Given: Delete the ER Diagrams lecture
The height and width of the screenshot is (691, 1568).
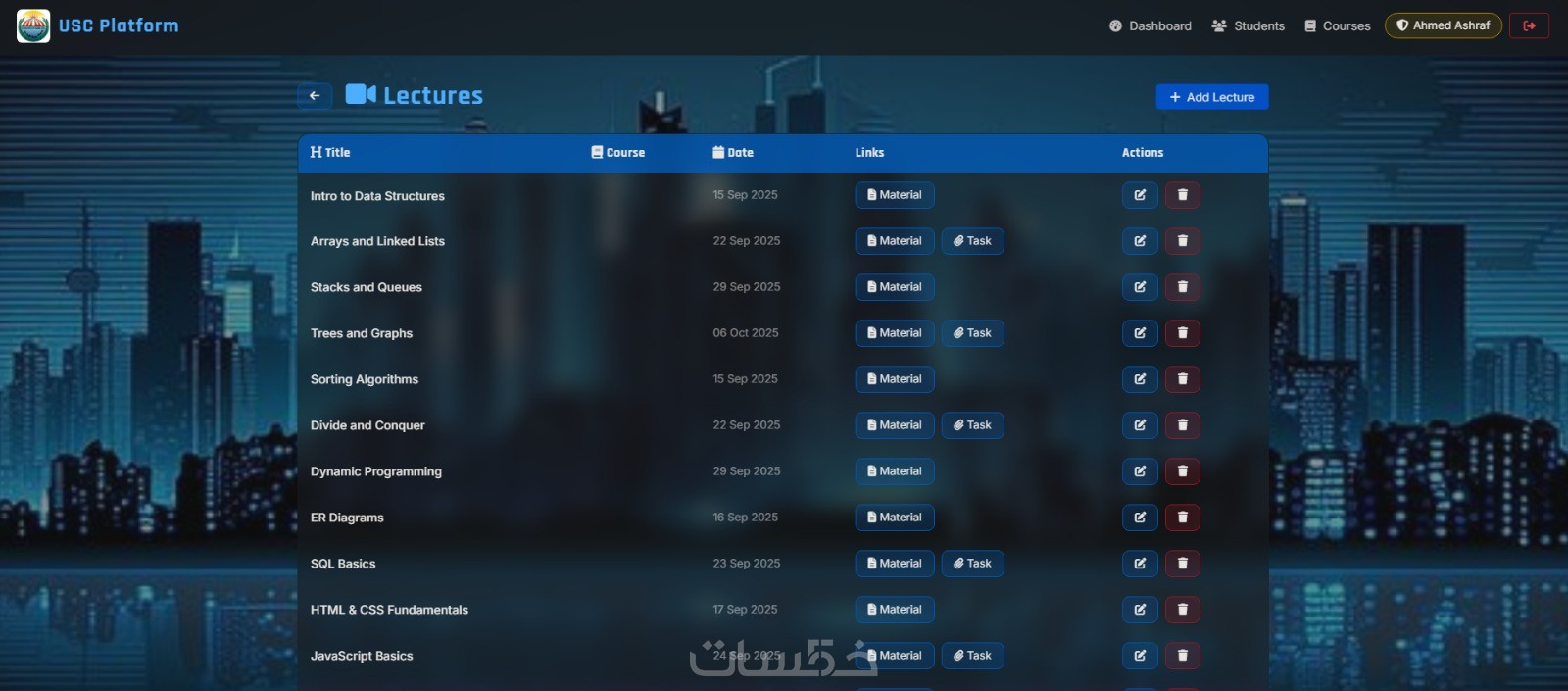Looking at the screenshot, I should pos(1183,518).
